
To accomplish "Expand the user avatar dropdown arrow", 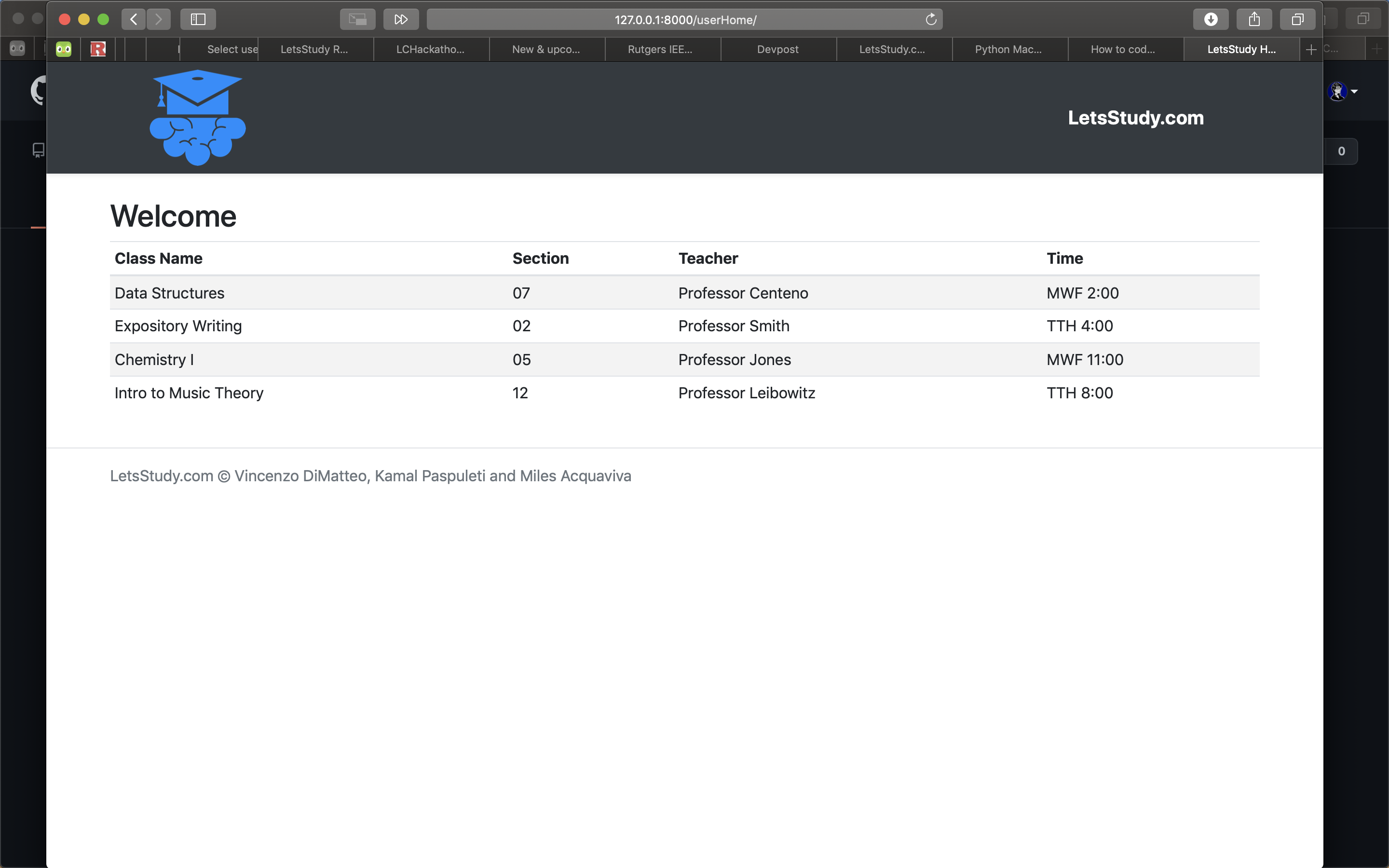I will (1355, 91).
